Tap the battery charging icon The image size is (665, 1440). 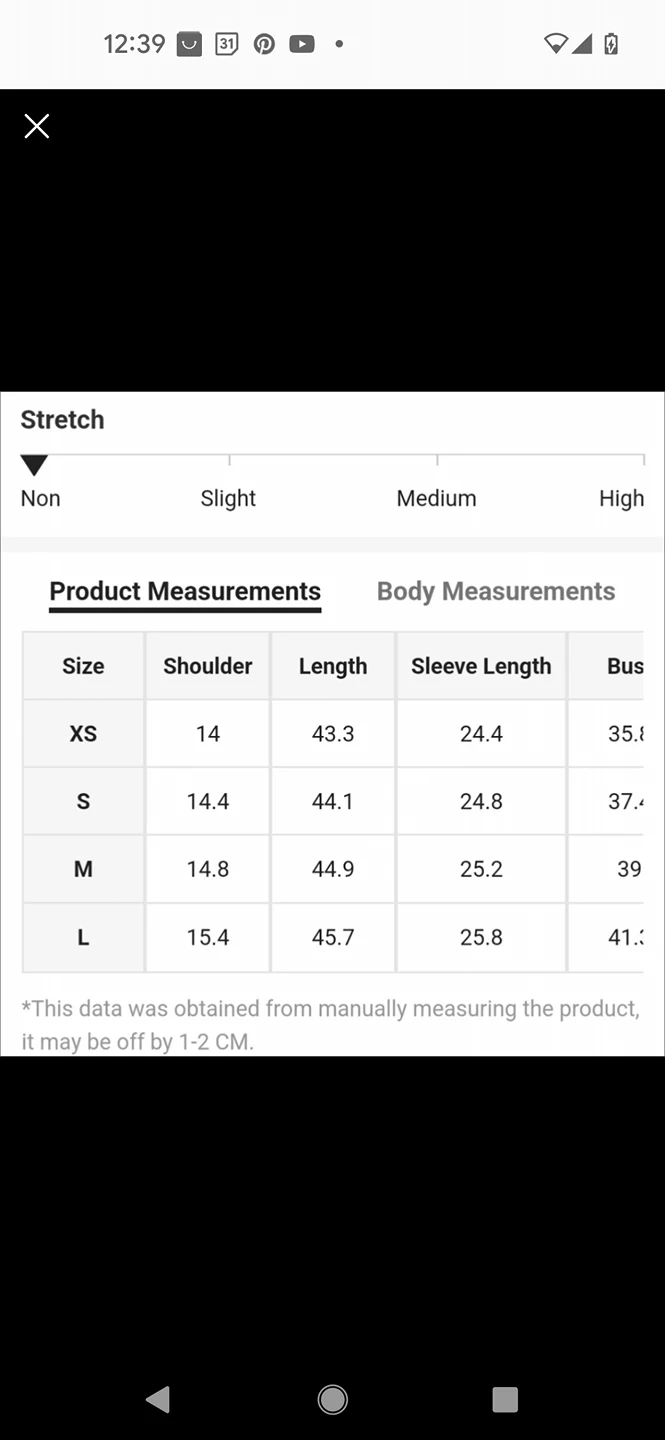pyautogui.click(x=611, y=44)
